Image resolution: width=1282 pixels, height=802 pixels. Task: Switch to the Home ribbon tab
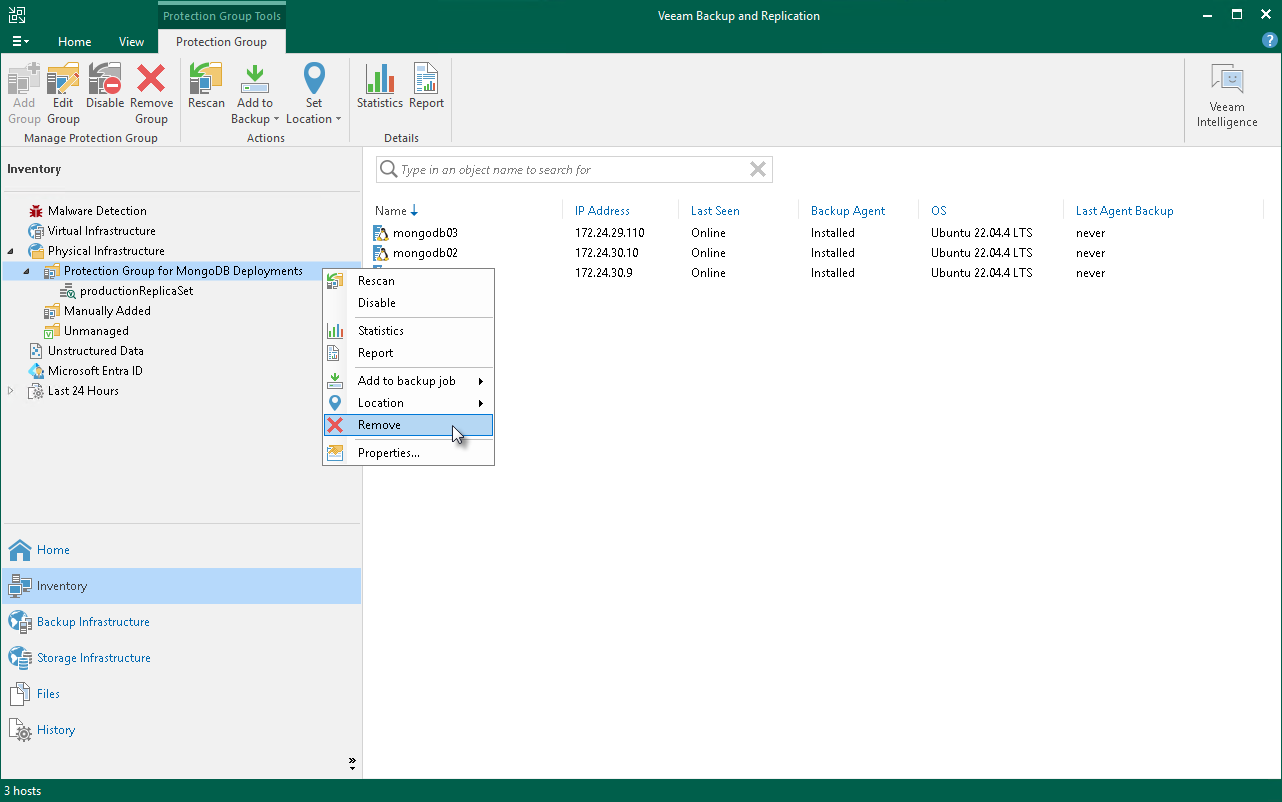pyautogui.click(x=74, y=42)
